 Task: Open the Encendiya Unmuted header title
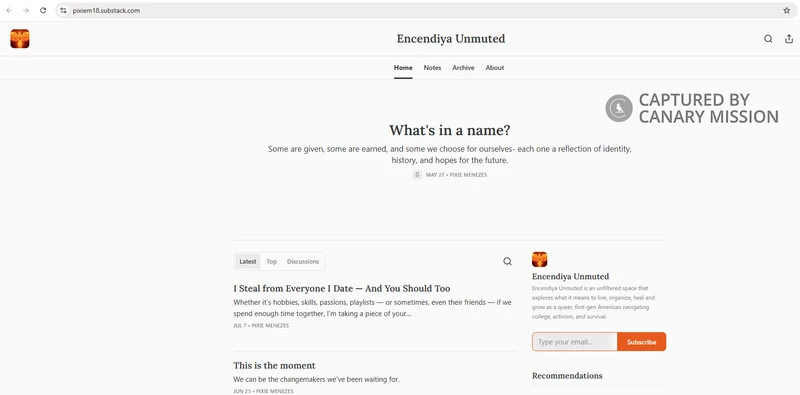(x=451, y=39)
